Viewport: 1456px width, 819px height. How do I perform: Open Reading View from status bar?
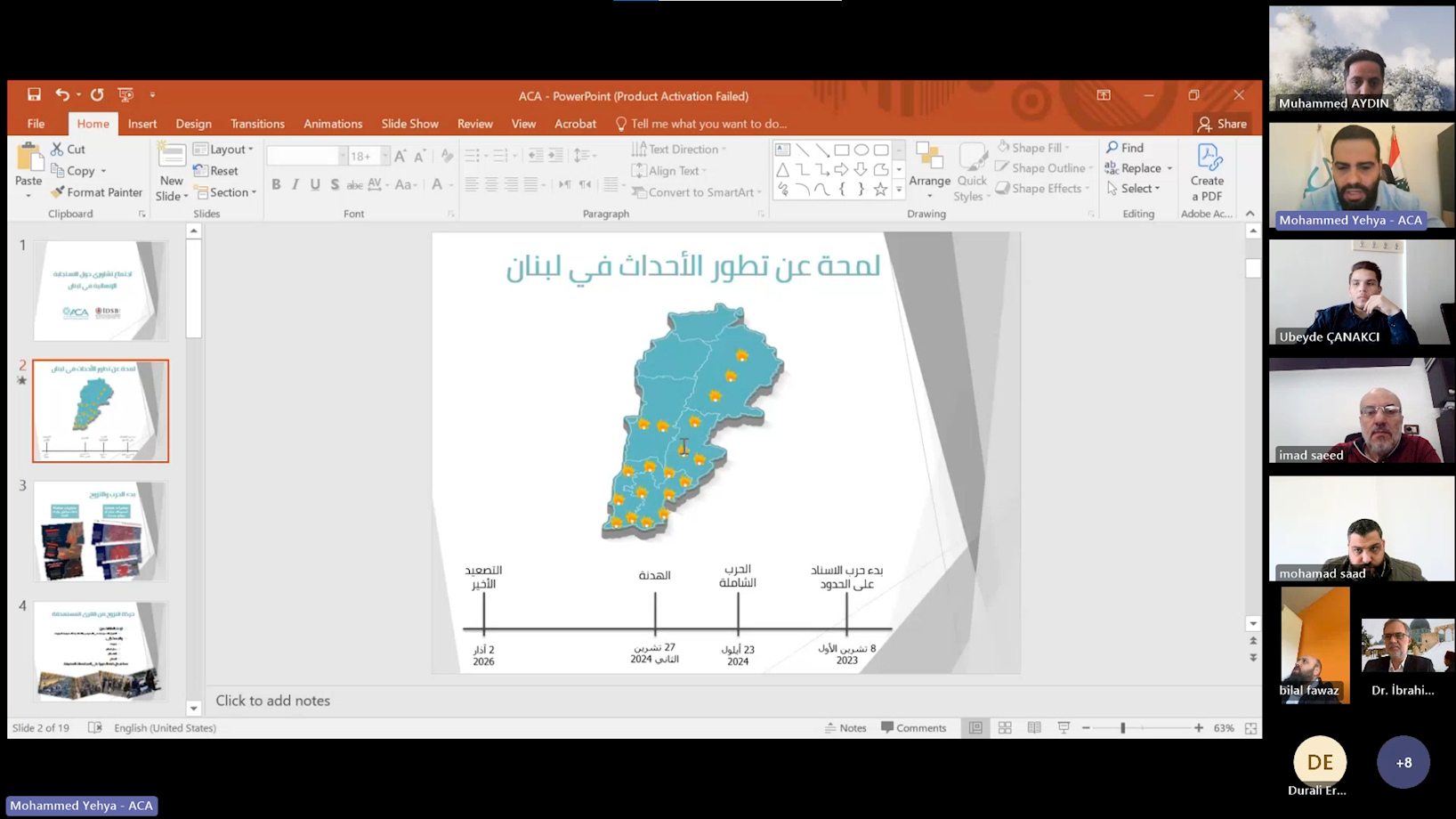coord(1034,727)
